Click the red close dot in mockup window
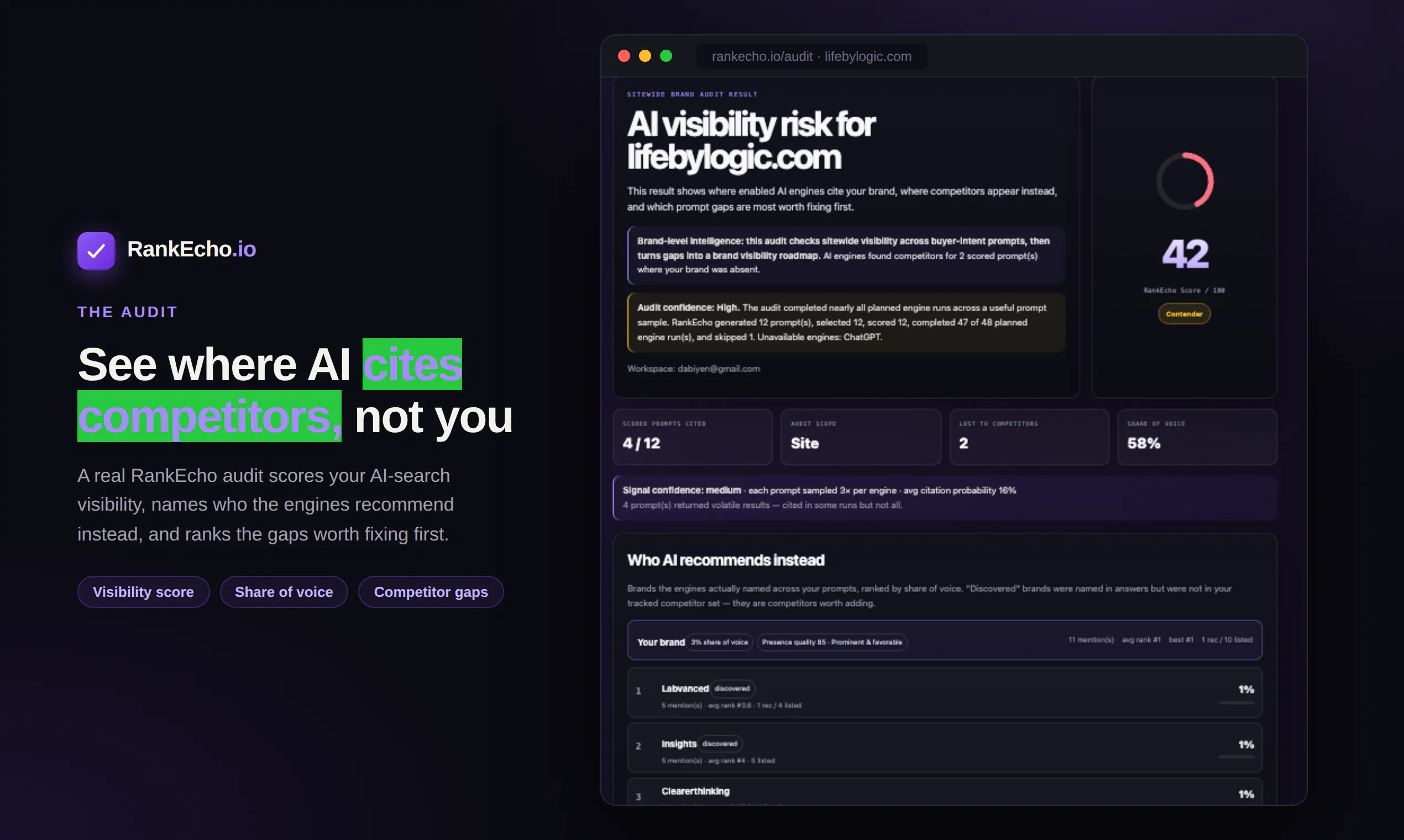1404x840 pixels. point(624,55)
